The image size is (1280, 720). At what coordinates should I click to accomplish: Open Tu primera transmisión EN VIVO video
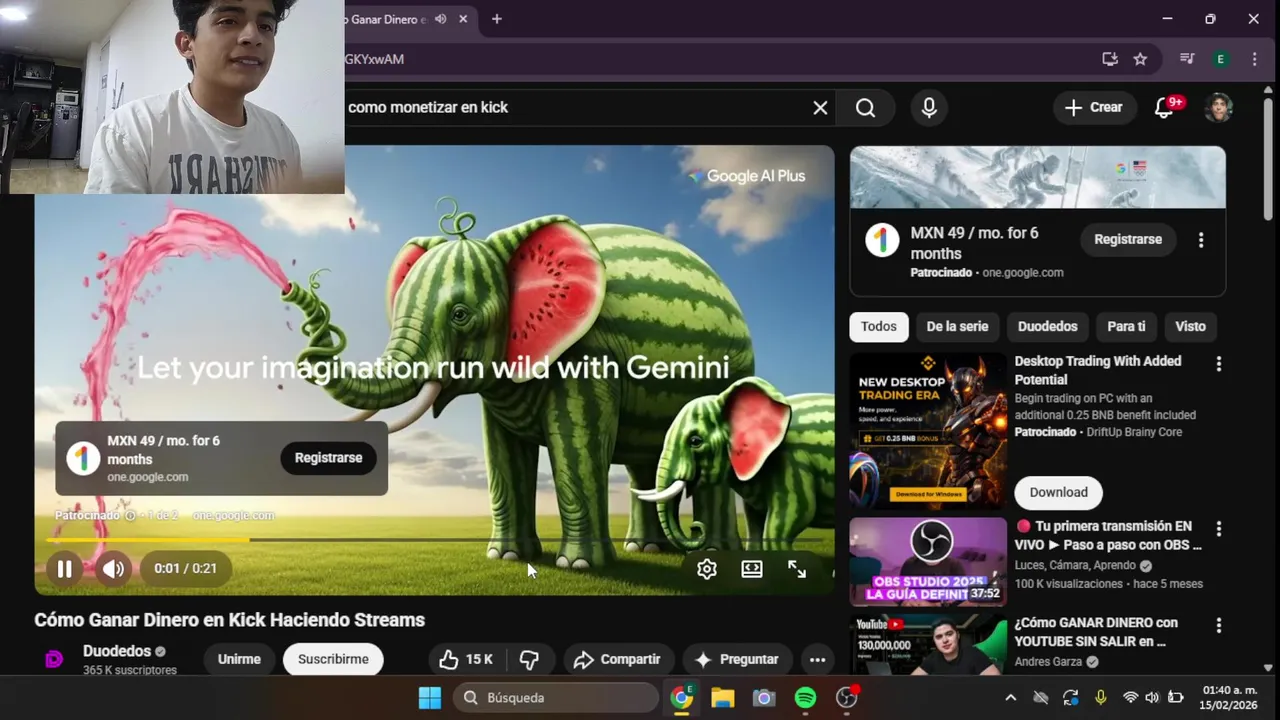pyautogui.click(x=1108, y=535)
